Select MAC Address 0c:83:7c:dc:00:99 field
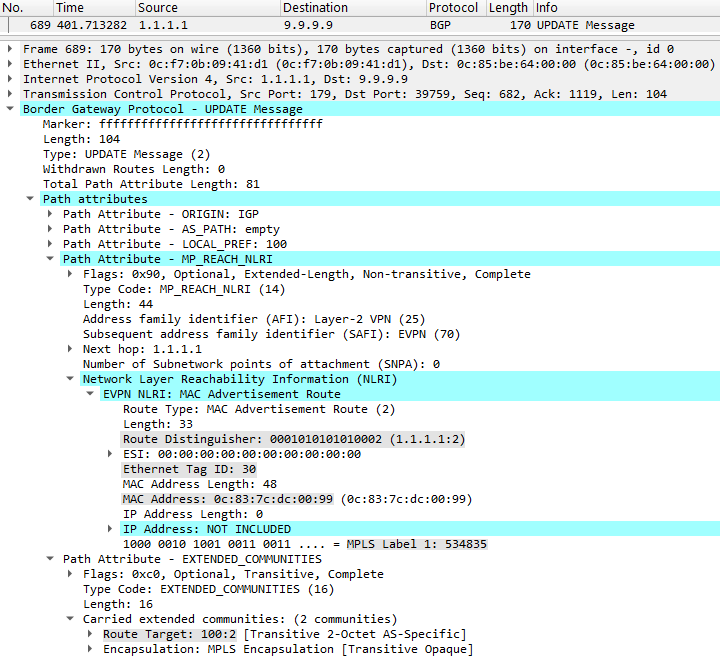 (x=297, y=499)
